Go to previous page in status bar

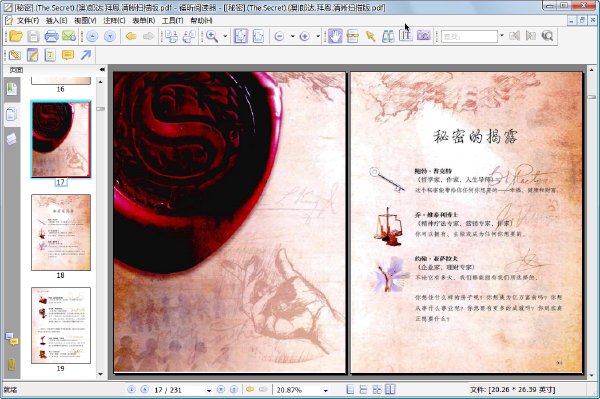tap(144, 389)
